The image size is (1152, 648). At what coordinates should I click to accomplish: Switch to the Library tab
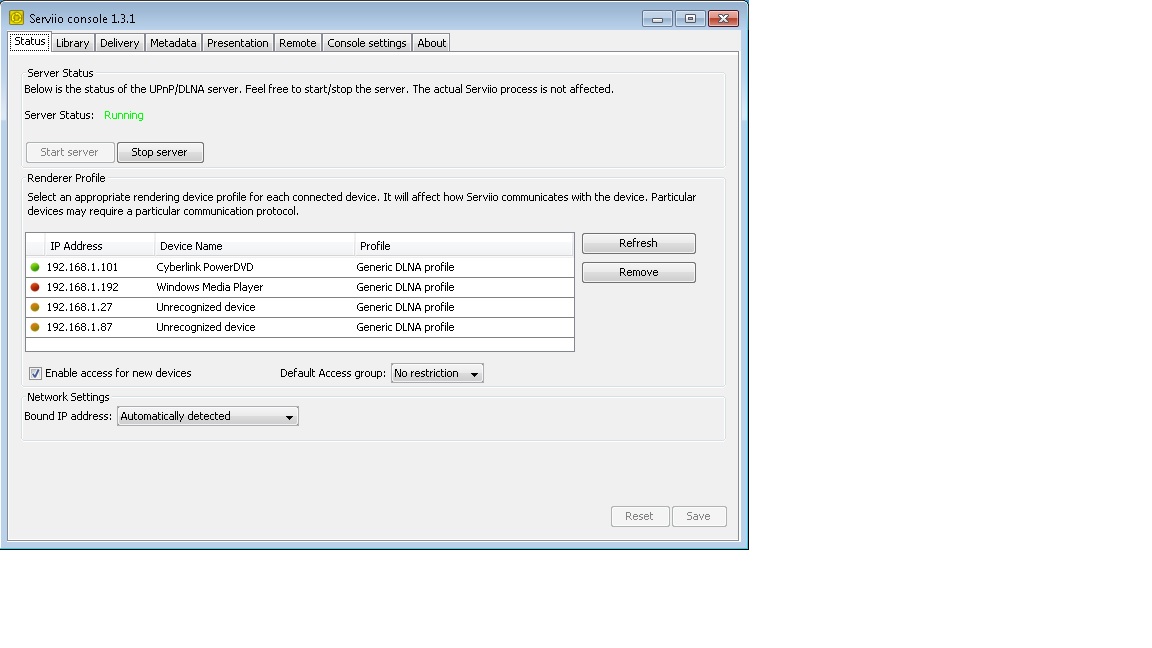coord(72,43)
